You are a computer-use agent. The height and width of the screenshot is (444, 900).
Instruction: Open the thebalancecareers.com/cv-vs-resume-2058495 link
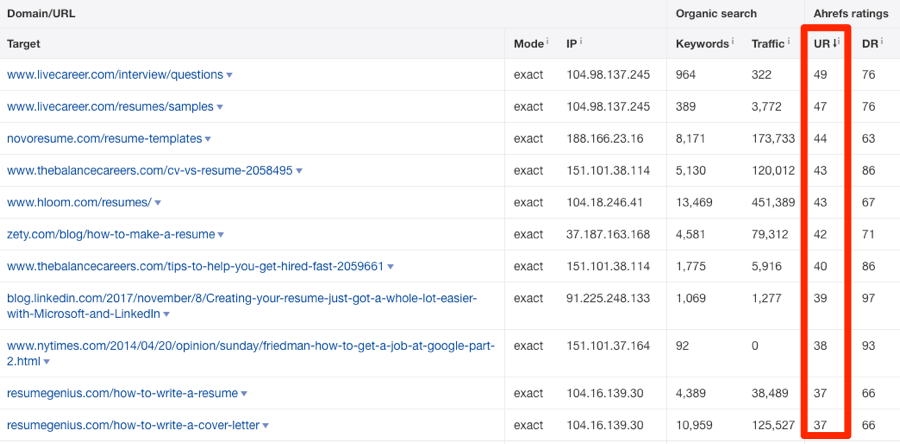pyautogui.click(x=149, y=171)
